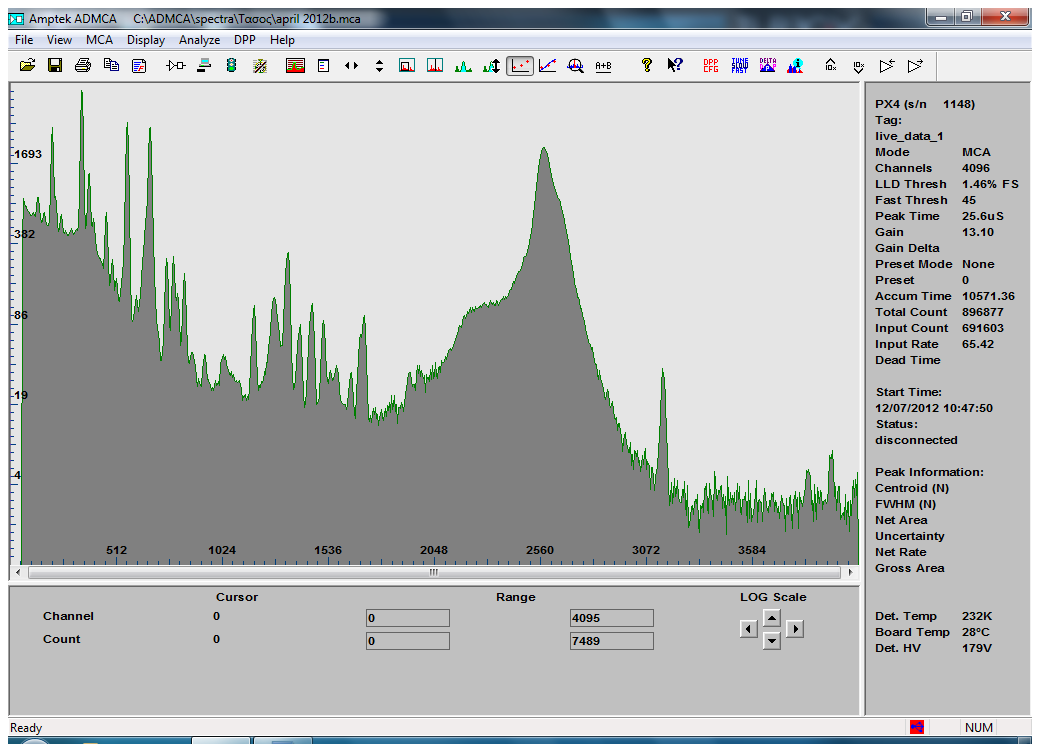Open the View menu

[x=59, y=40]
